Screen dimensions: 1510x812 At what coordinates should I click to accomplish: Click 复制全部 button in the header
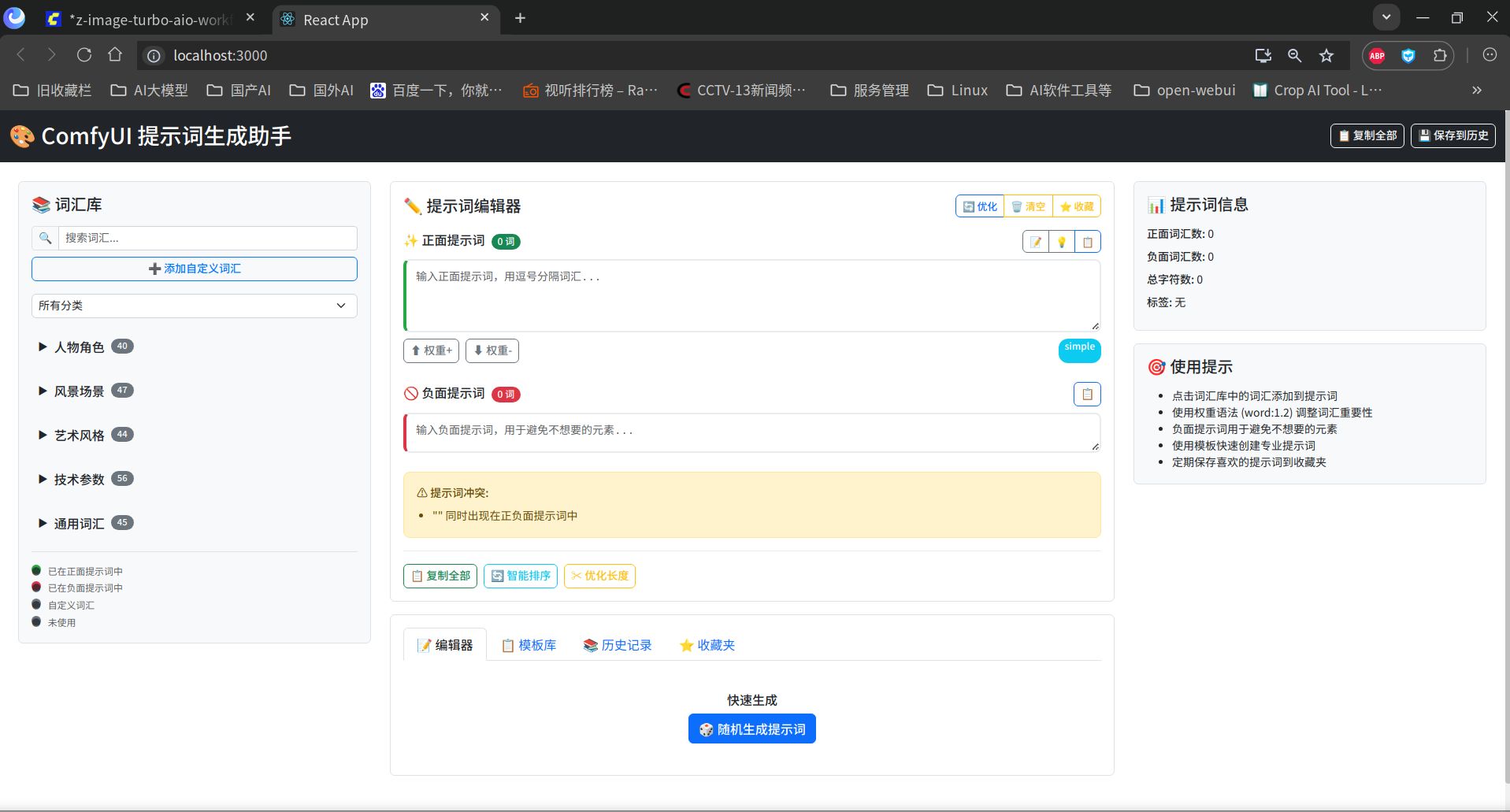click(x=1367, y=135)
